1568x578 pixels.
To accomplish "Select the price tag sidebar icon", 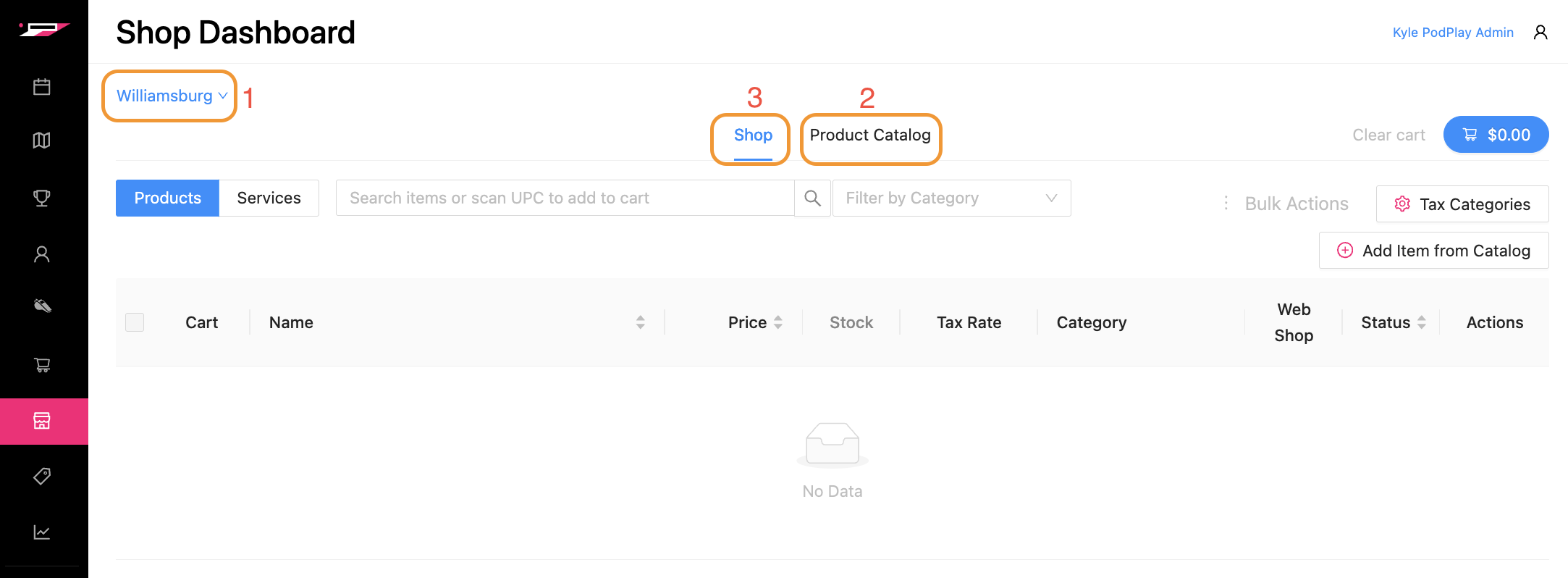I will tap(42, 477).
